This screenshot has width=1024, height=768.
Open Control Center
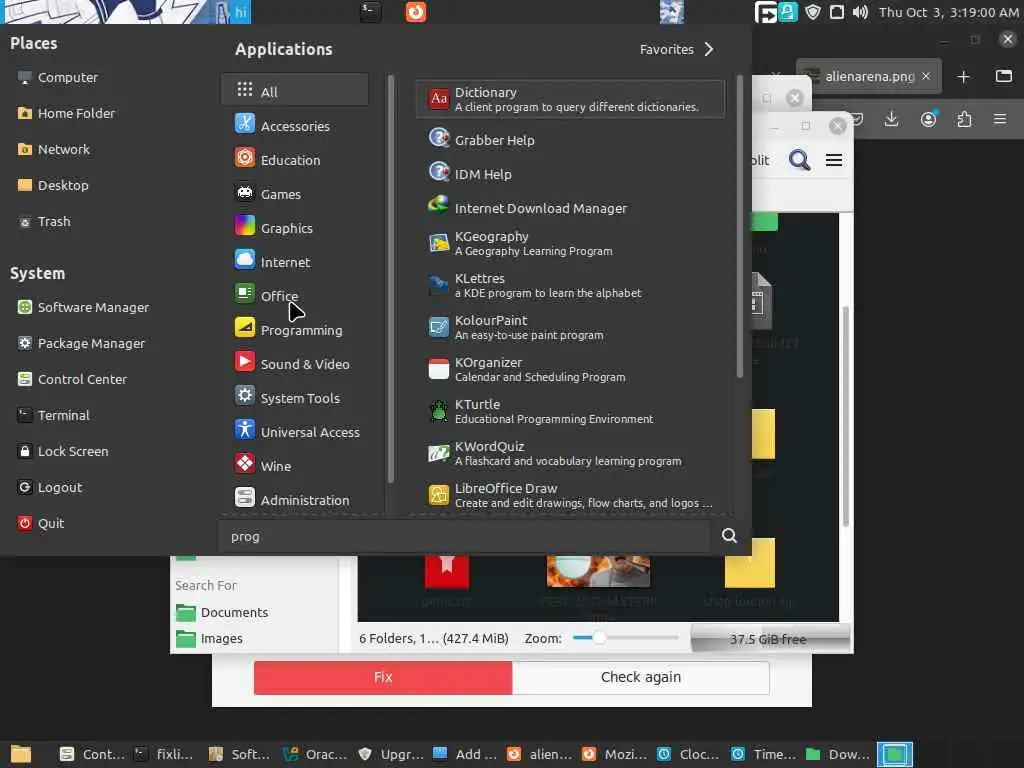pos(72,379)
